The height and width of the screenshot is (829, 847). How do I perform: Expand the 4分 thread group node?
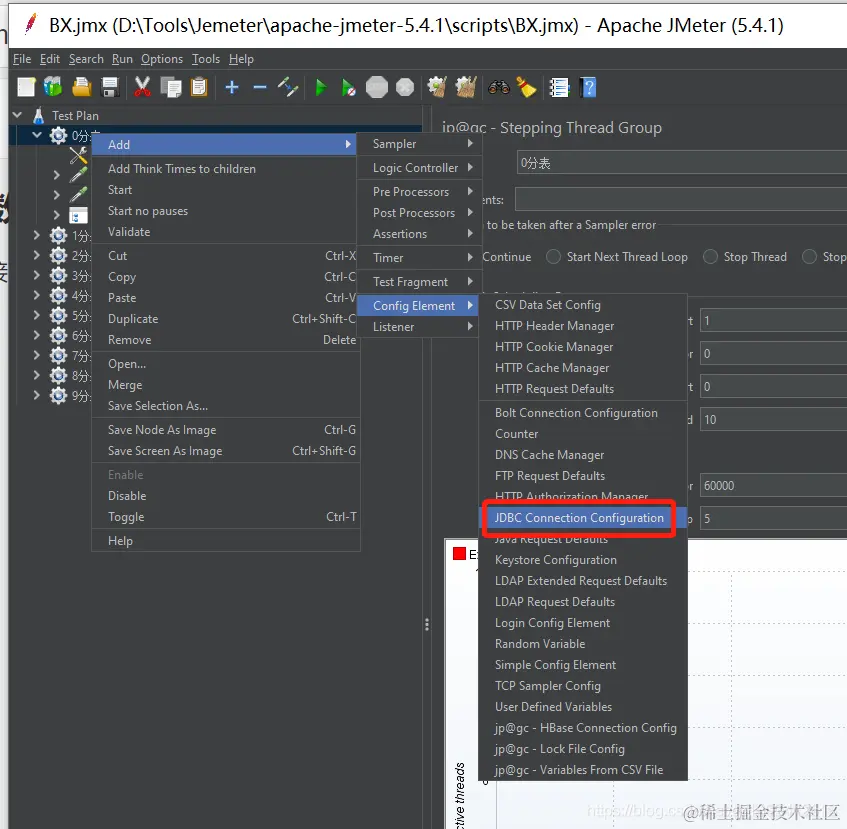[x=36, y=295]
